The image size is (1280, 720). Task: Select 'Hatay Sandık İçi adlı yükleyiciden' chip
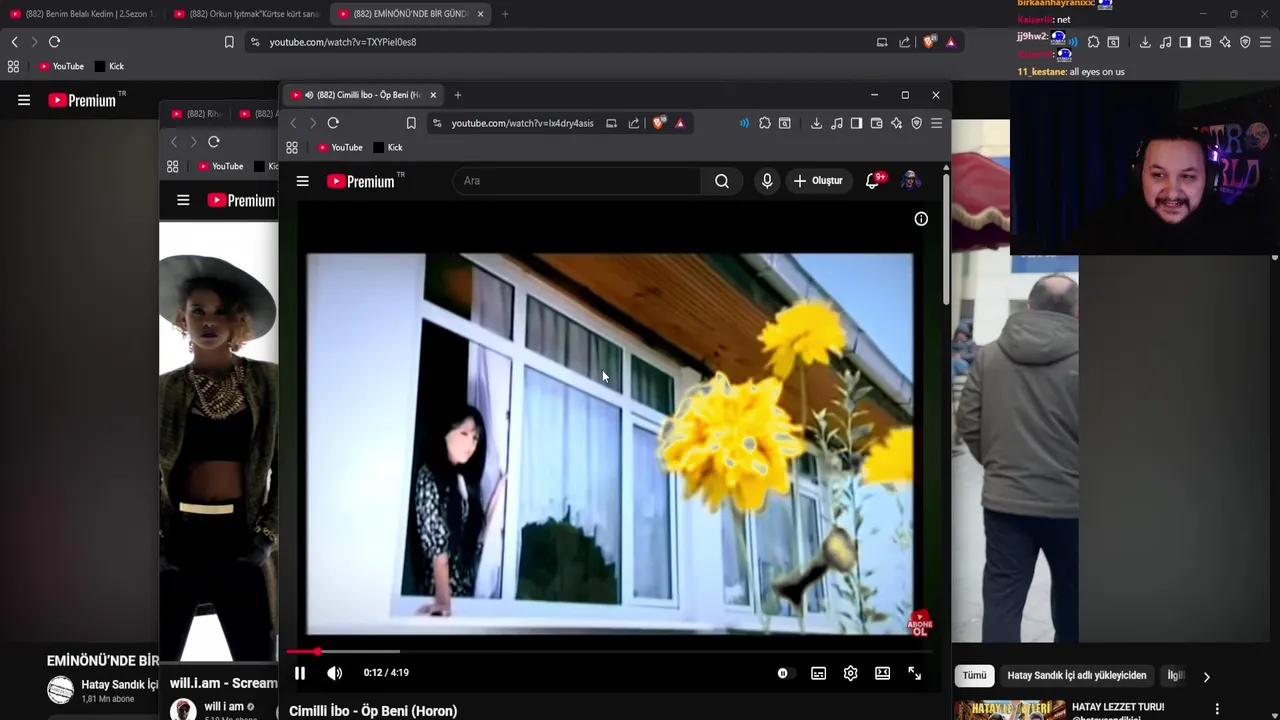pos(1077,675)
